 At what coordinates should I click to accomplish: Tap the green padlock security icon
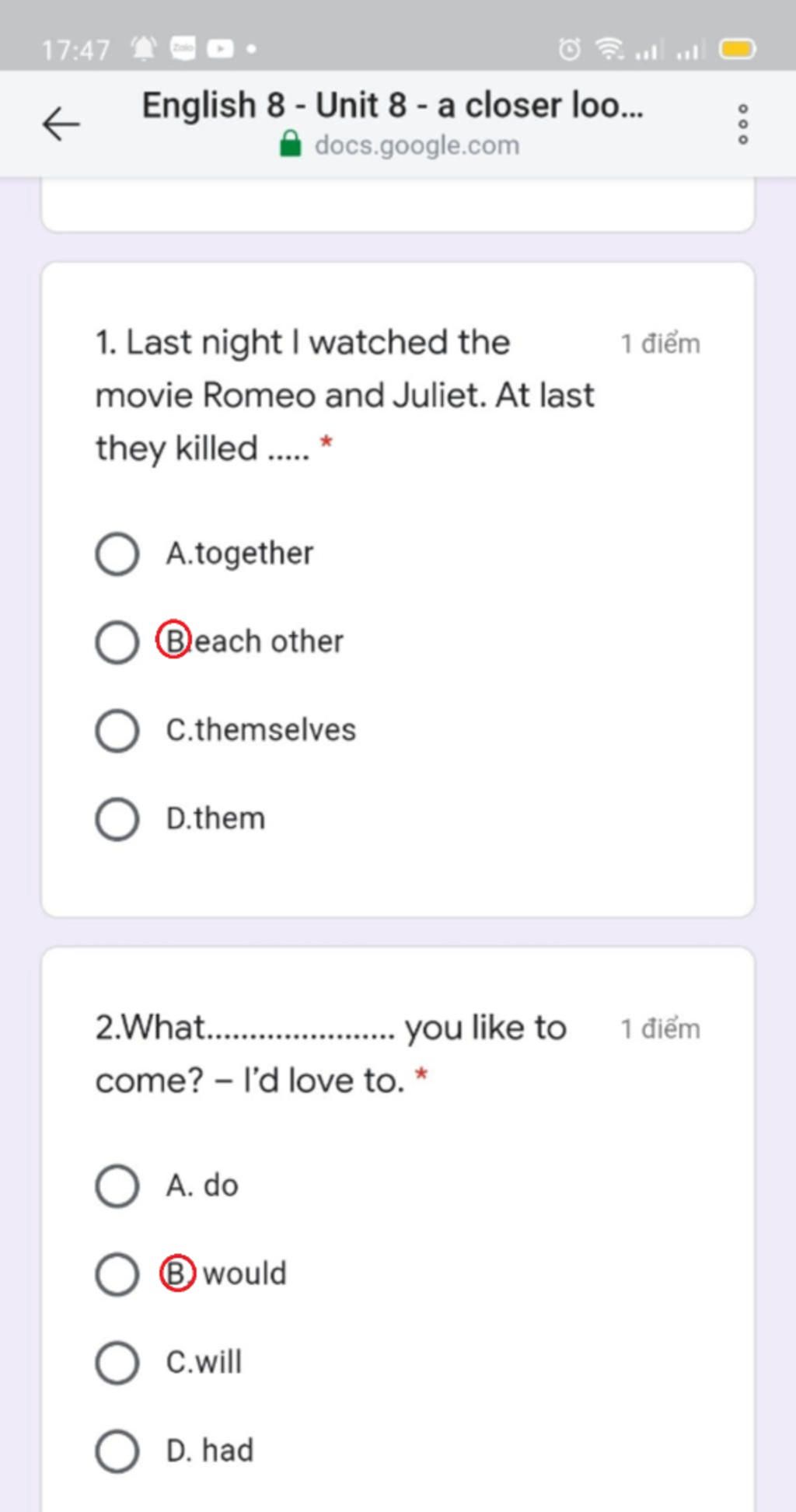[290, 144]
